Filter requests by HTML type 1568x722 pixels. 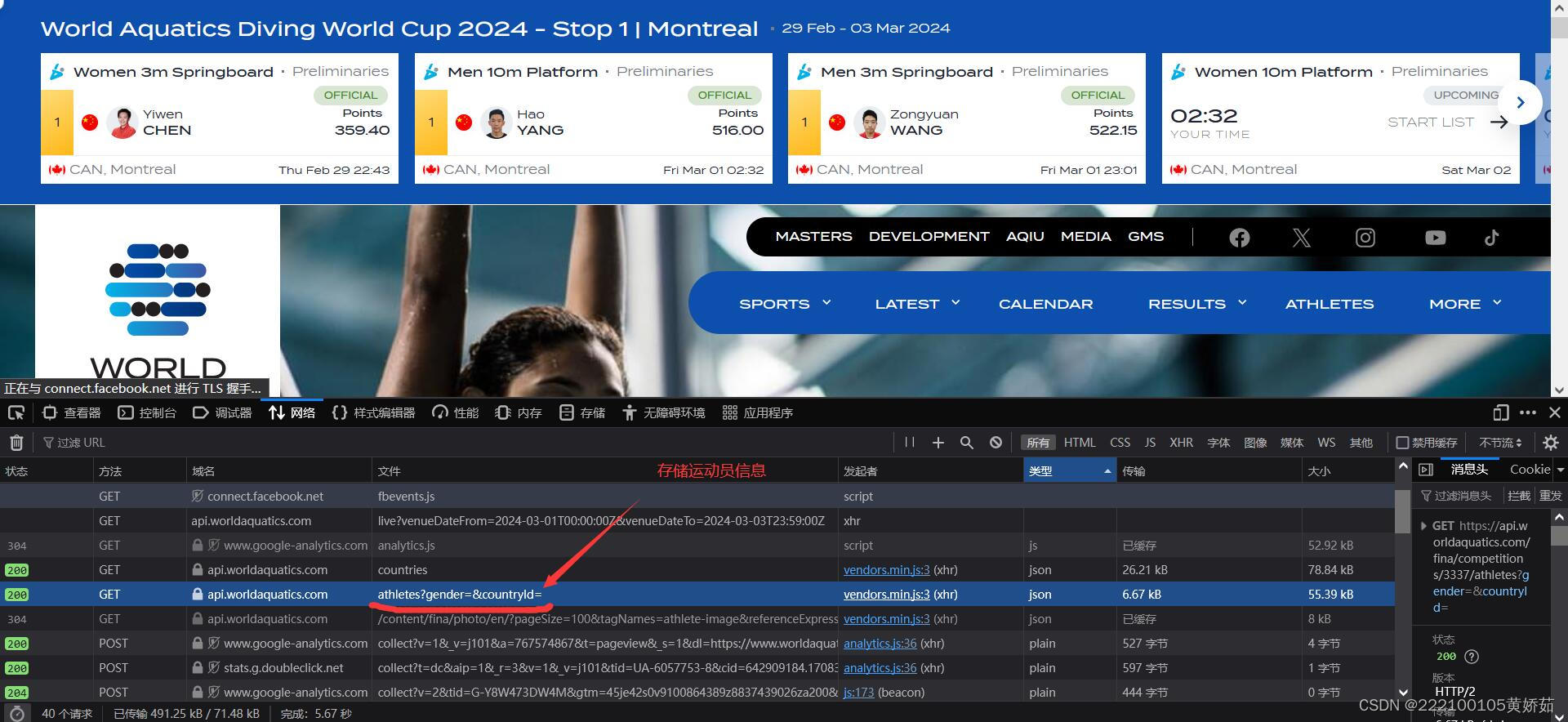click(x=1080, y=443)
